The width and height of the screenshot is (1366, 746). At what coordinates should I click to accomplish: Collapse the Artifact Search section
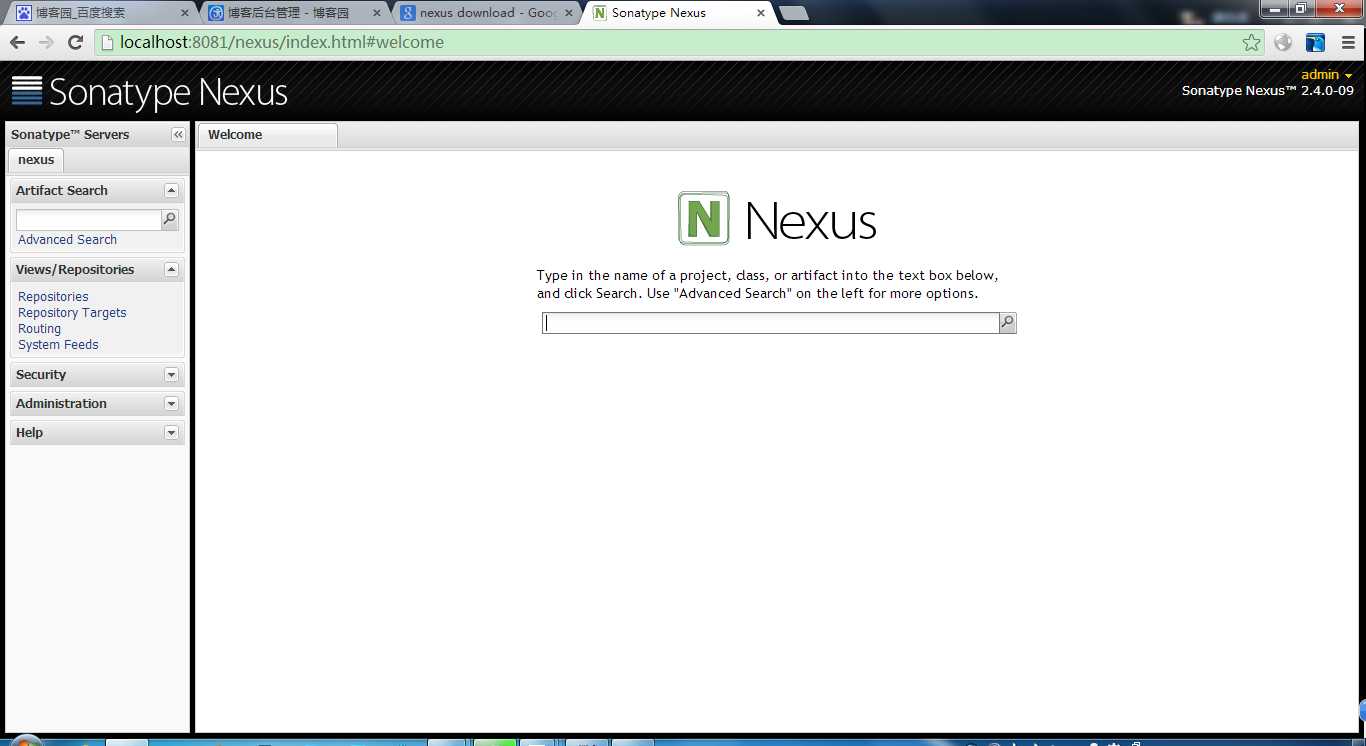point(171,191)
